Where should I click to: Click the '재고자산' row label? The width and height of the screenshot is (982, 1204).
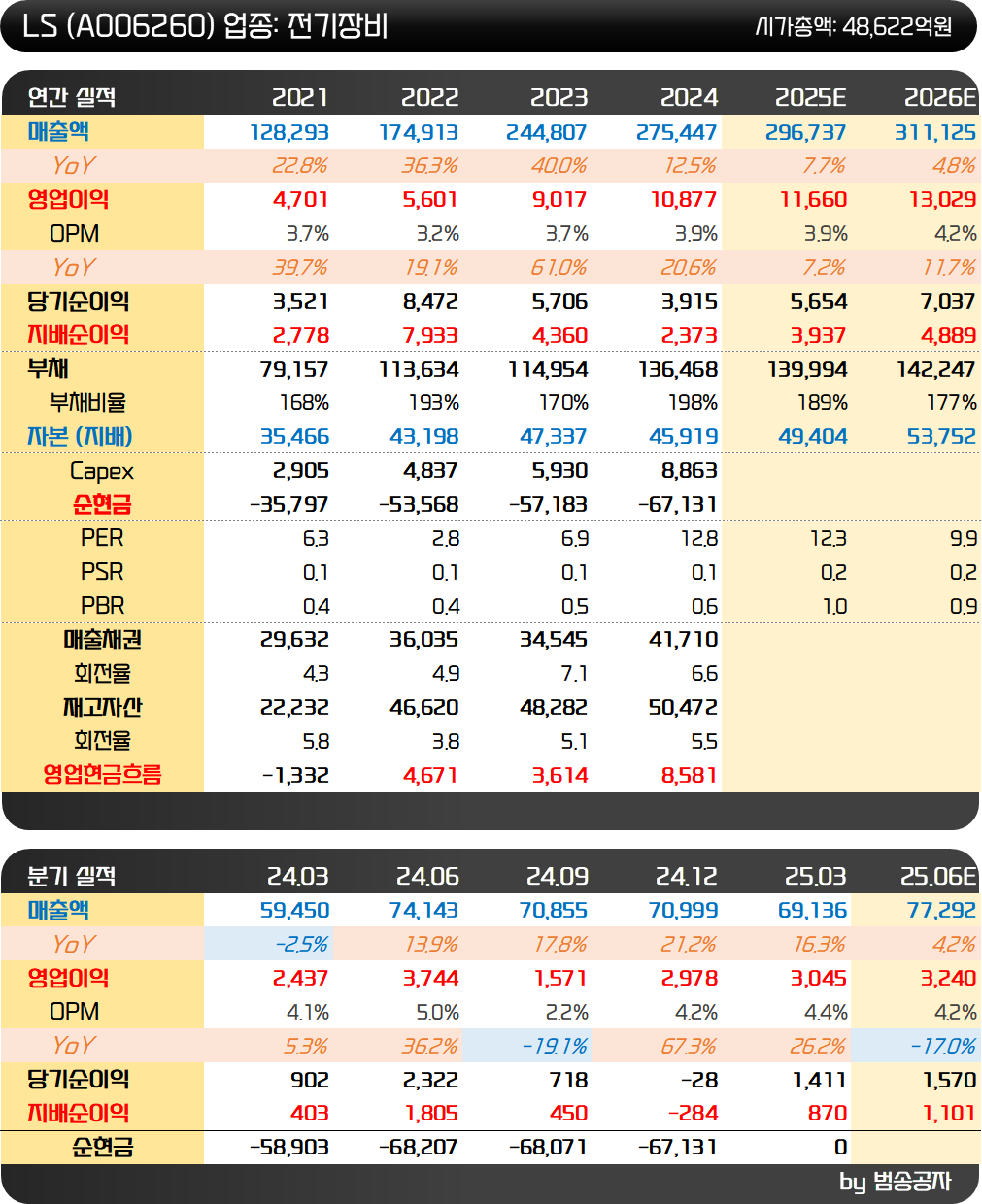[x=102, y=708]
